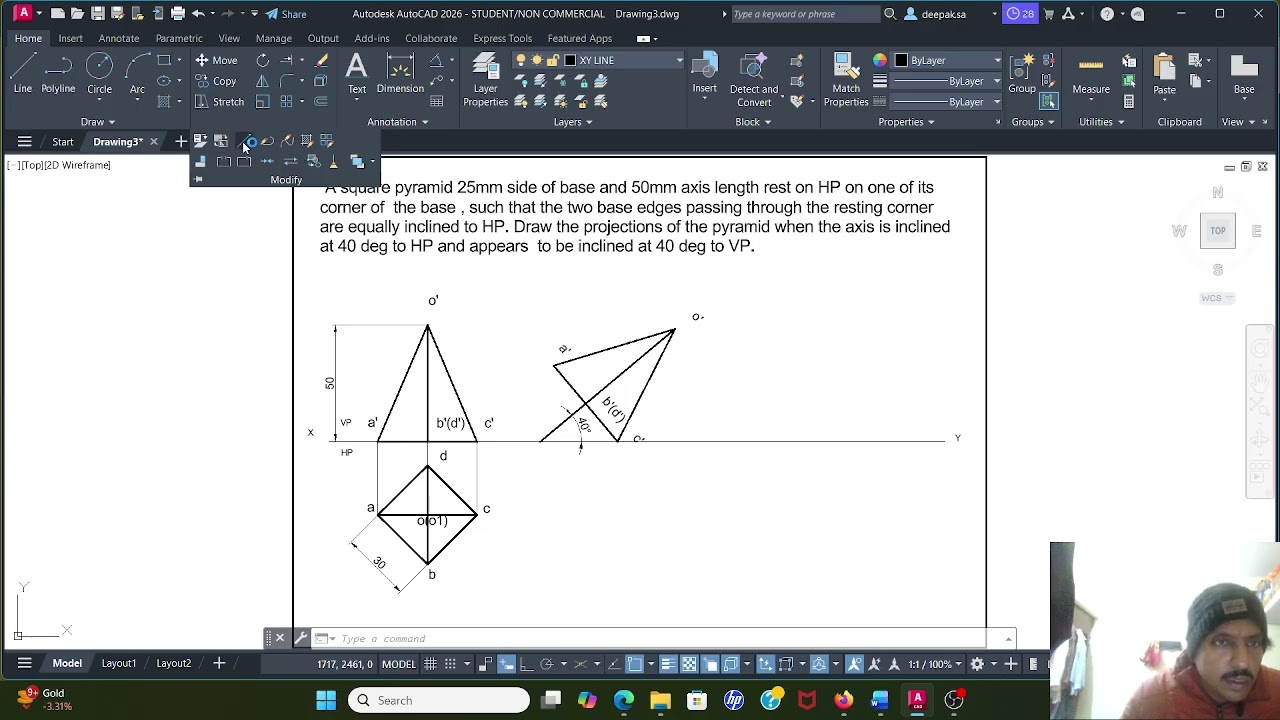Image resolution: width=1280 pixels, height=720 pixels.
Task: Click the Stretch tool
Action: tap(219, 102)
